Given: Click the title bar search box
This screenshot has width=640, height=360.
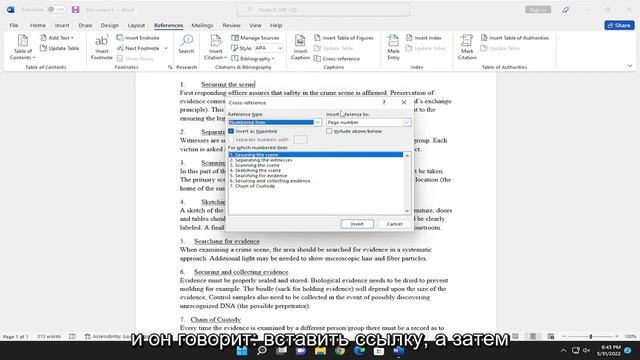Looking at the screenshot, I should point(324,9).
